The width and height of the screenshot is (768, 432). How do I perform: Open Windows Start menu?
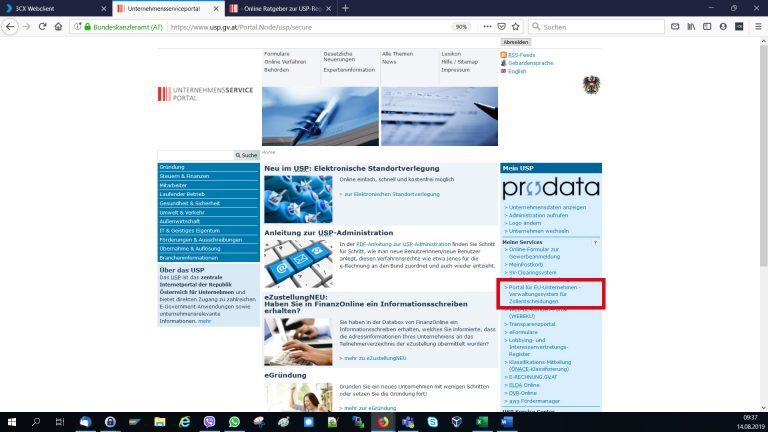(12, 422)
